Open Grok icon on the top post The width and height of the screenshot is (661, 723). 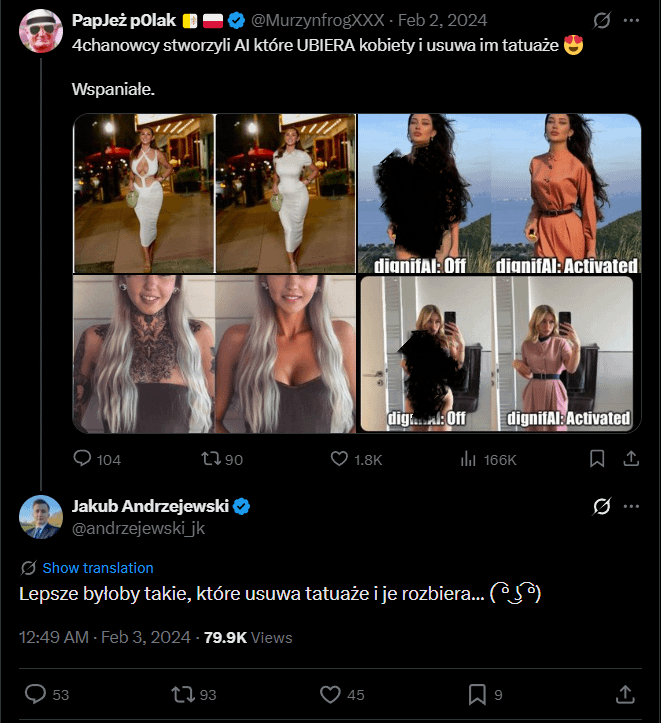click(601, 20)
